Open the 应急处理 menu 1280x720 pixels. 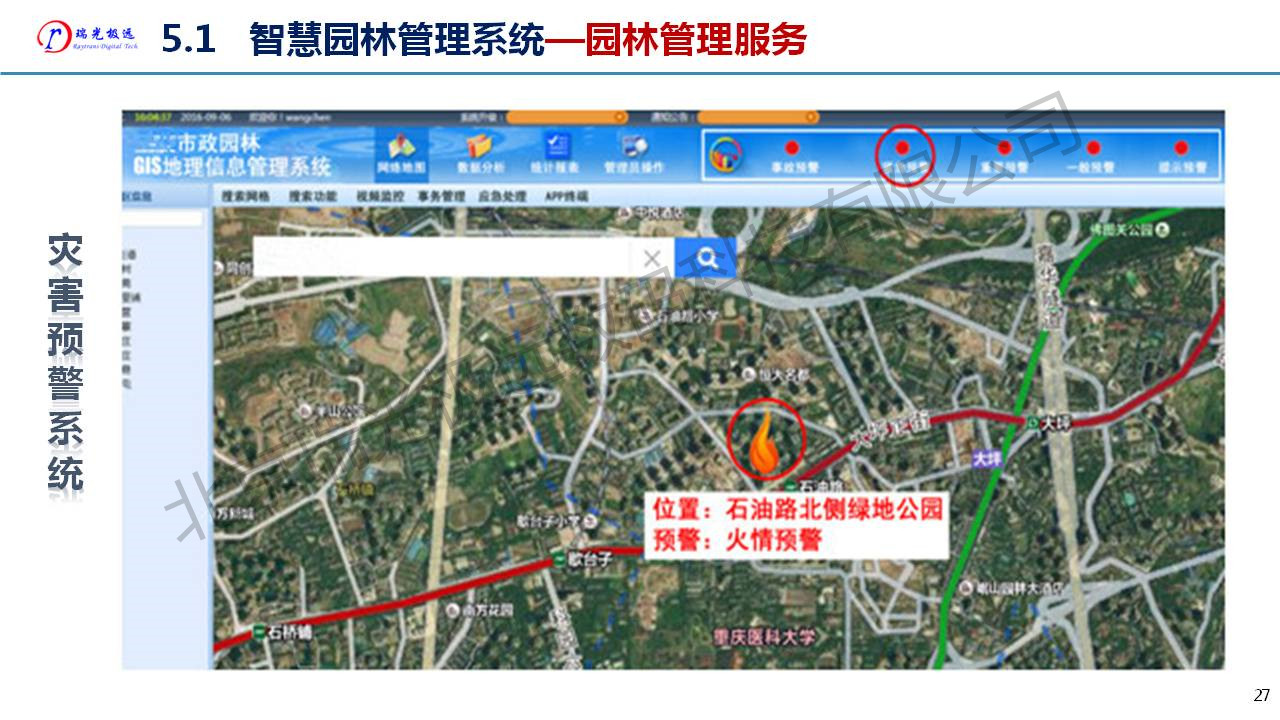click(x=502, y=197)
